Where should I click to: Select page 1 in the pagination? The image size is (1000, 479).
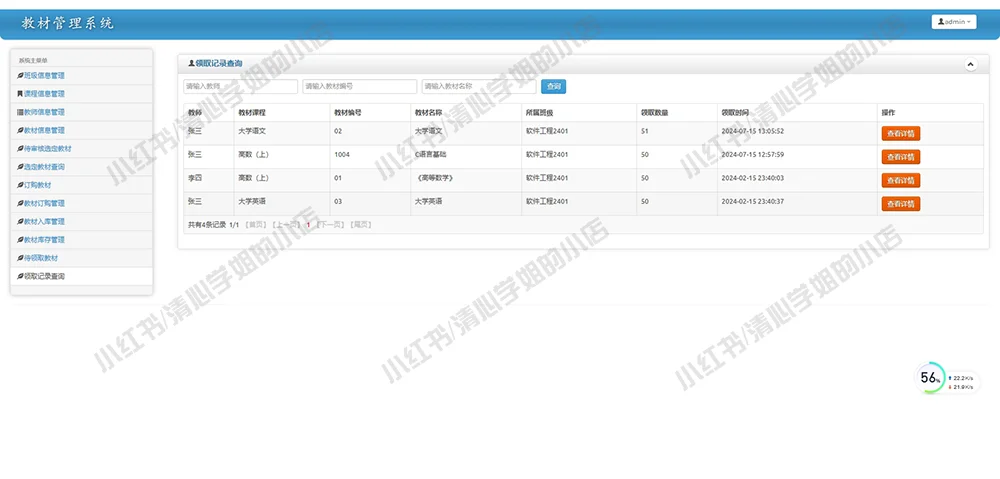coord(308,225)
